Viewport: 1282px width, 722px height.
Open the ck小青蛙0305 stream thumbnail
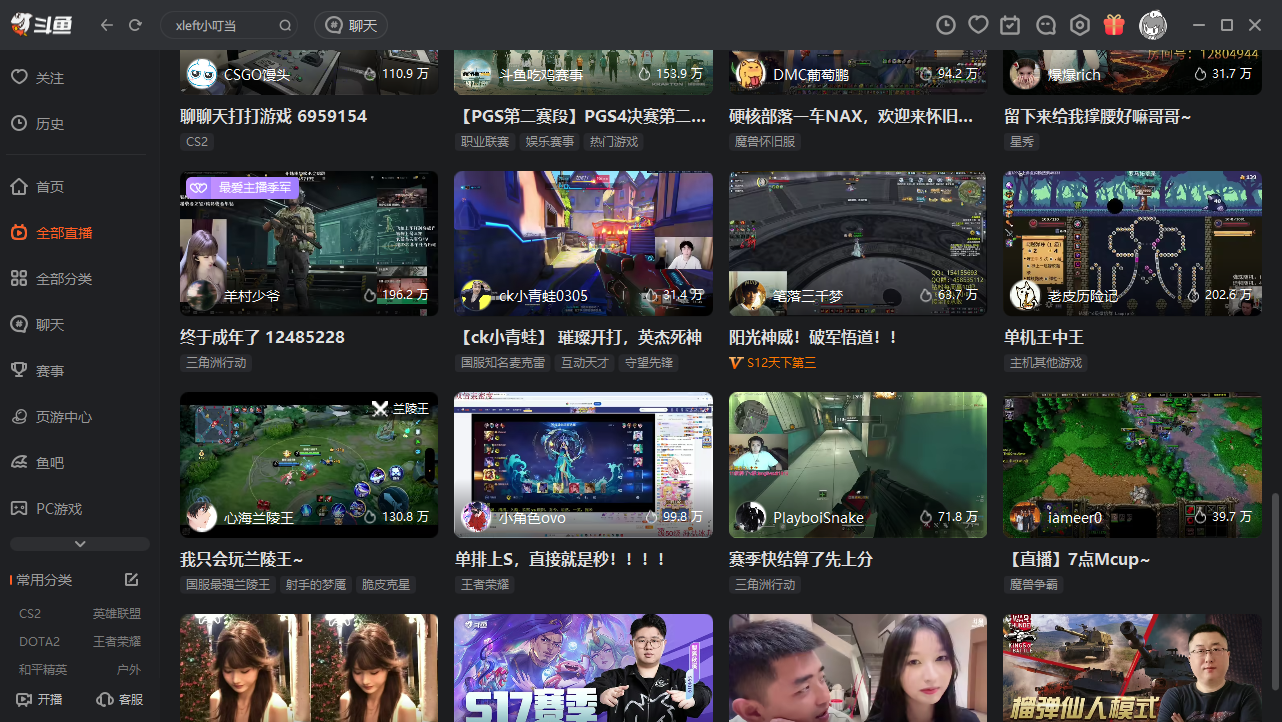coord(583,243)
